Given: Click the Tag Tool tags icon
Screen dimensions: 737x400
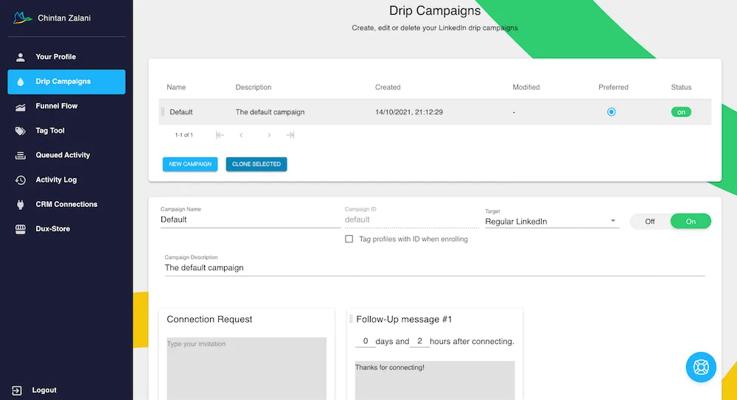Looking at the screenshot, I should [x=20, y=131].
